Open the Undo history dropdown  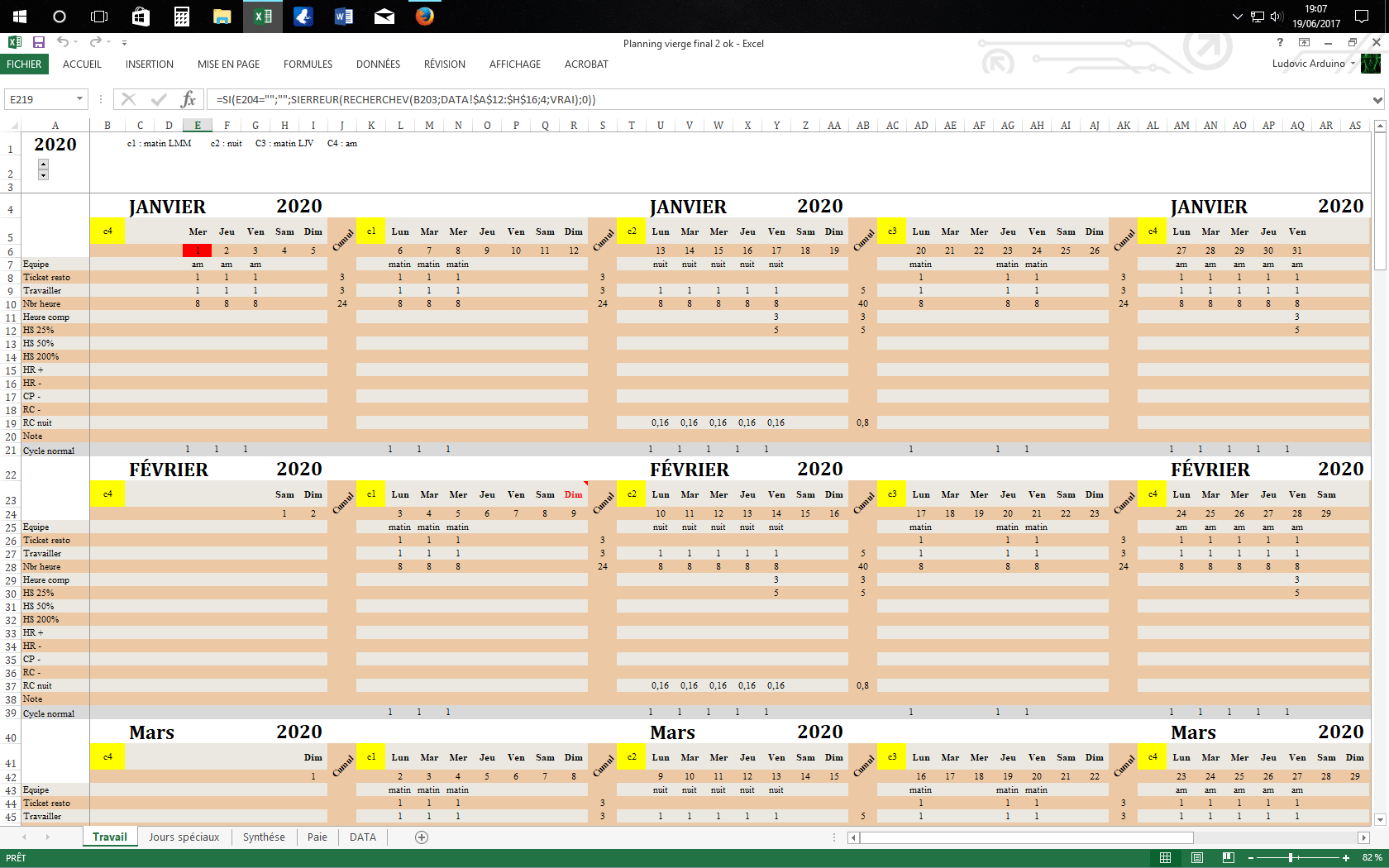(x=76, y=42)
